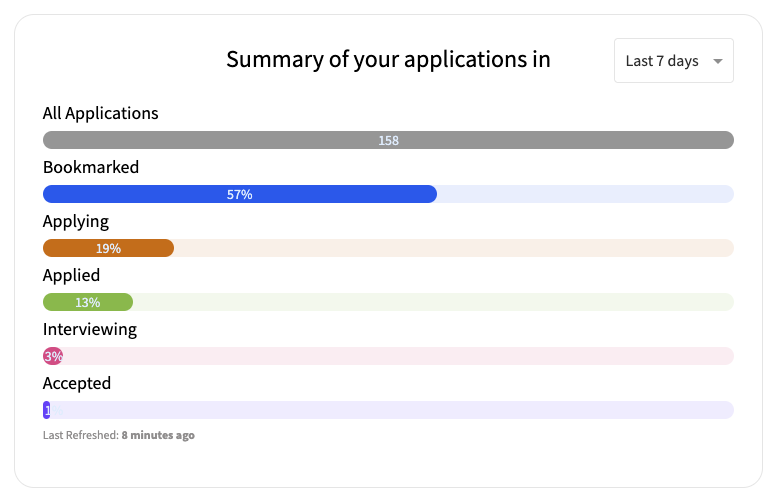Select the Applied label
Screen dimensions: 780x498
pos(71,276)
